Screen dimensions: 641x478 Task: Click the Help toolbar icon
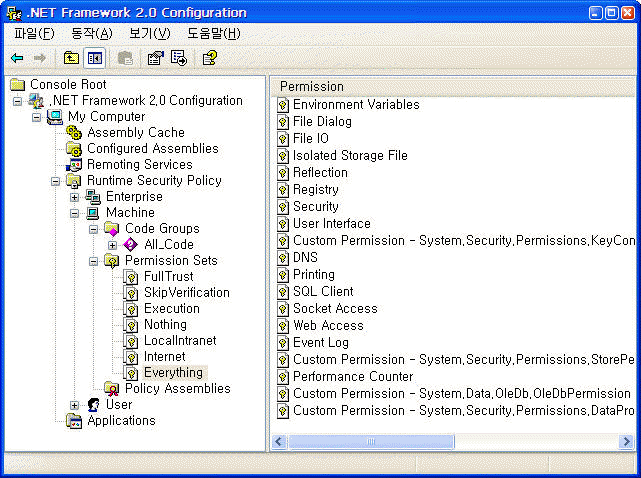click(x=210, y=58)
